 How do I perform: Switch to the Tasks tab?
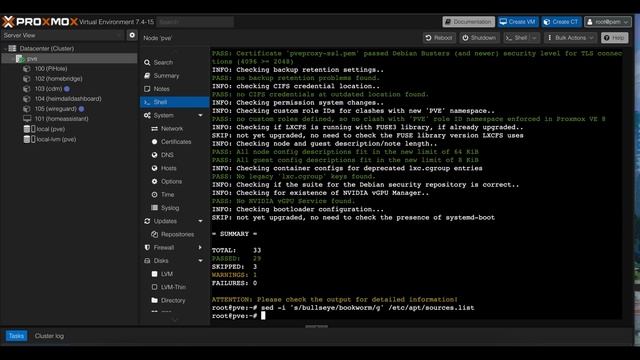(x=16, y=336)
